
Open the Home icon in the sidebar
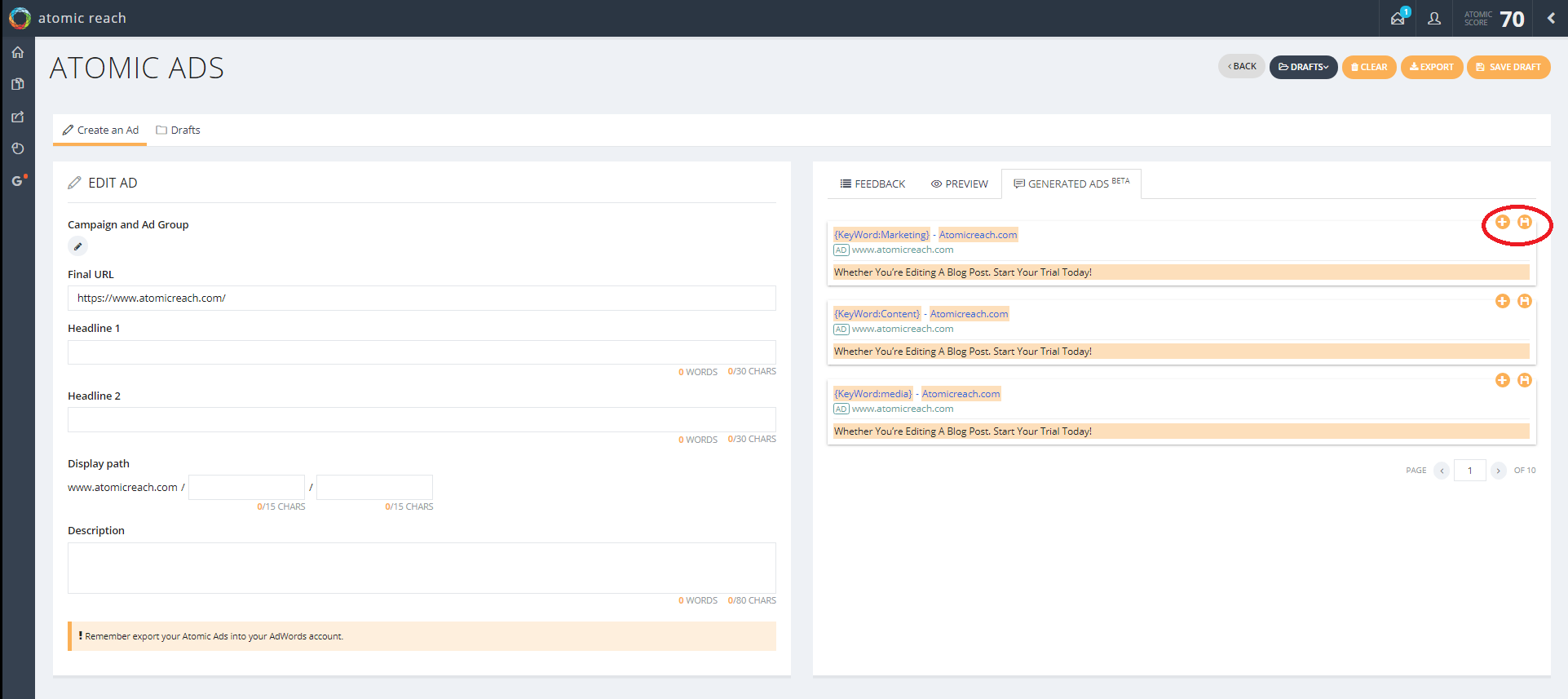[x=17, y=52]
